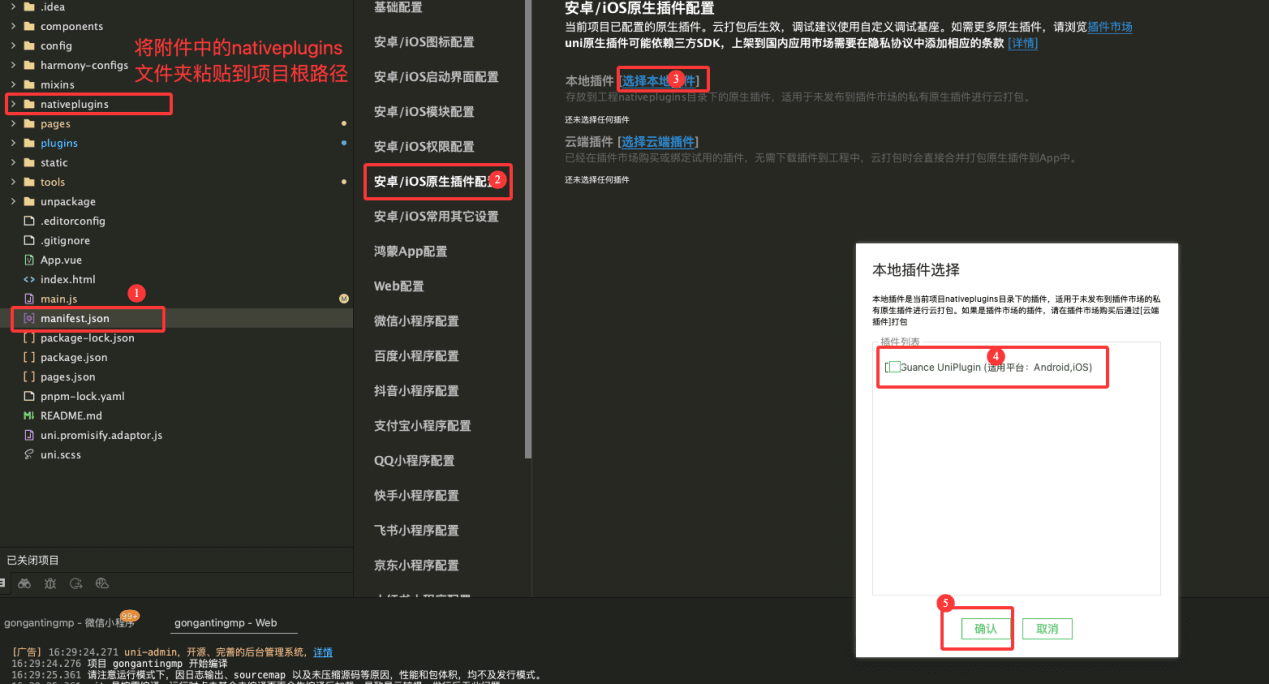The height and width of the screenshot is (684, 1269).
Task: Click the pnpm-lock.yaml file icon
Action: [29, 396]
